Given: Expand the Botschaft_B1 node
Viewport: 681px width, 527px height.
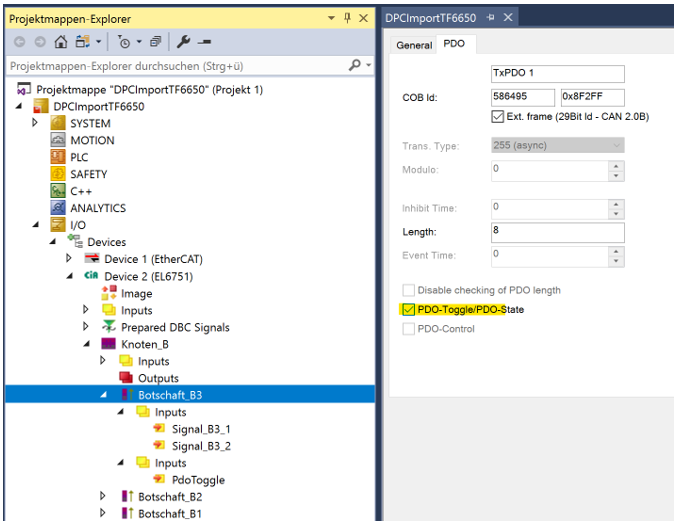Looking at the screenshot, I should [x=102, y=513].
